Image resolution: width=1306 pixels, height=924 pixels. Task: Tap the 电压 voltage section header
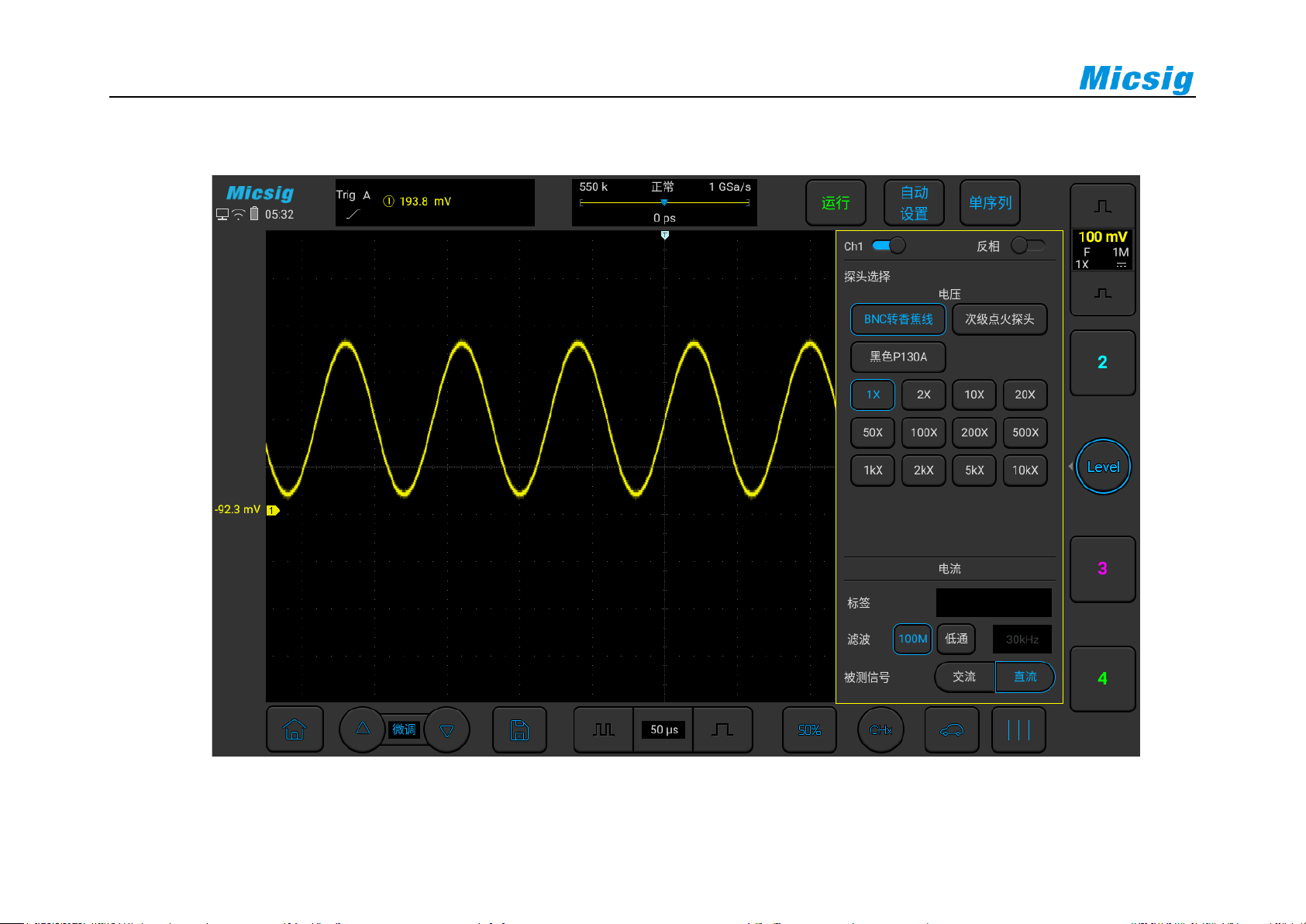point(949,295)
